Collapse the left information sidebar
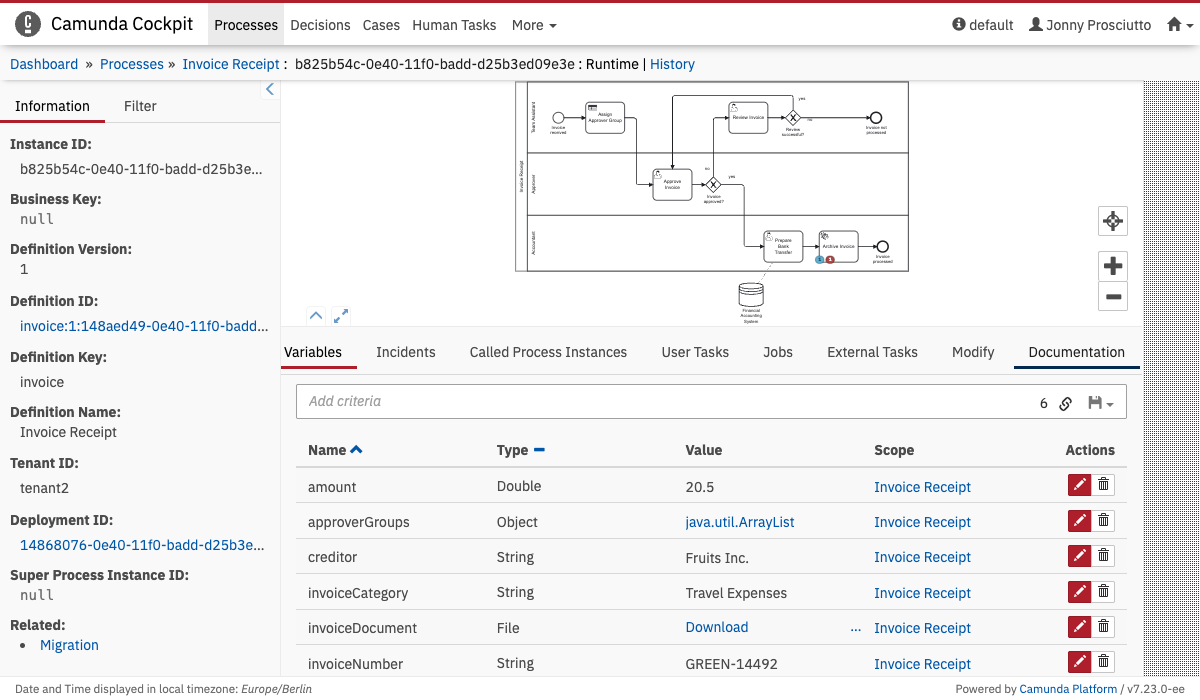 click(269, 90)
